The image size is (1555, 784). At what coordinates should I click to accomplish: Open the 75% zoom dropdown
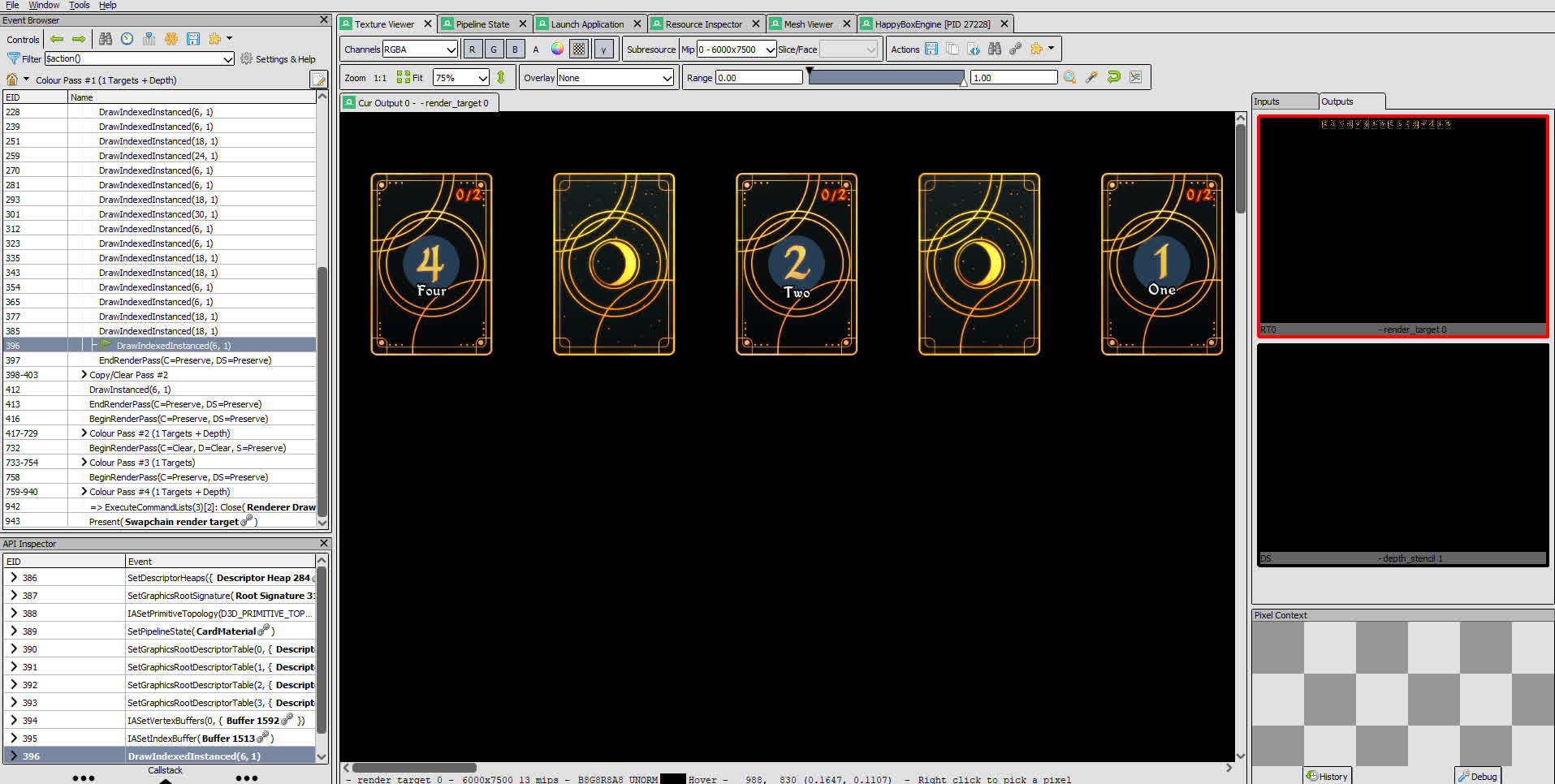[461, 77]
